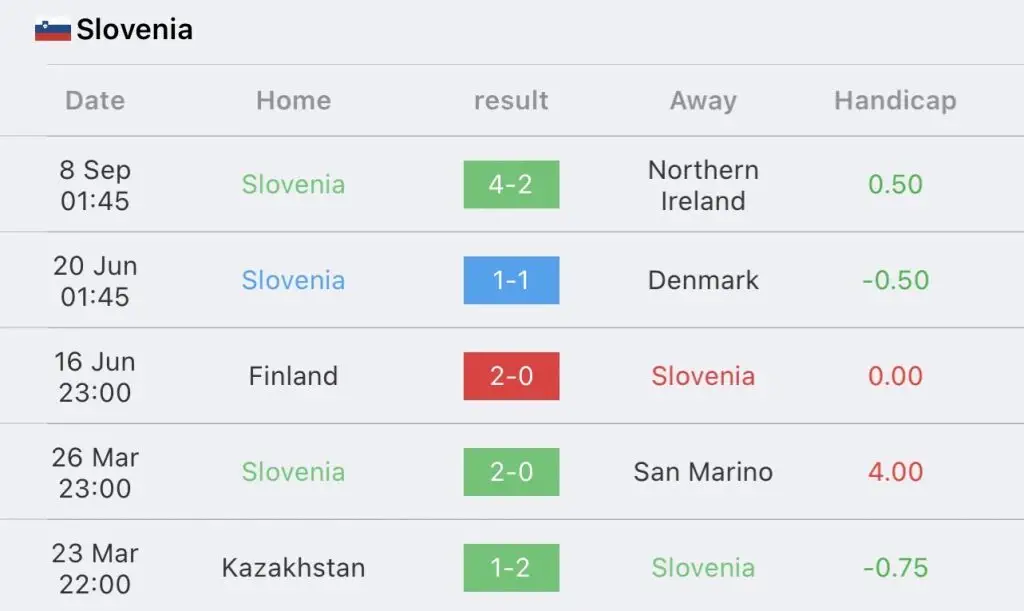Click the Finland team name

[x=293, y=376]
